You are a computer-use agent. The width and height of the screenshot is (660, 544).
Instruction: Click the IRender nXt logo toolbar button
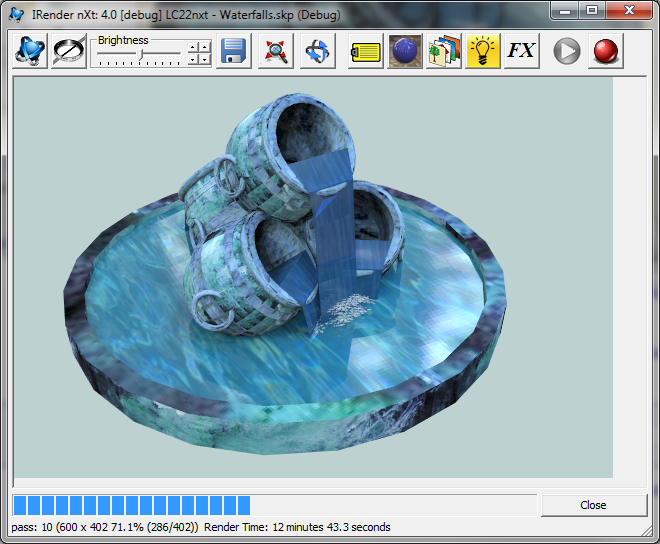tap(30, 51)
